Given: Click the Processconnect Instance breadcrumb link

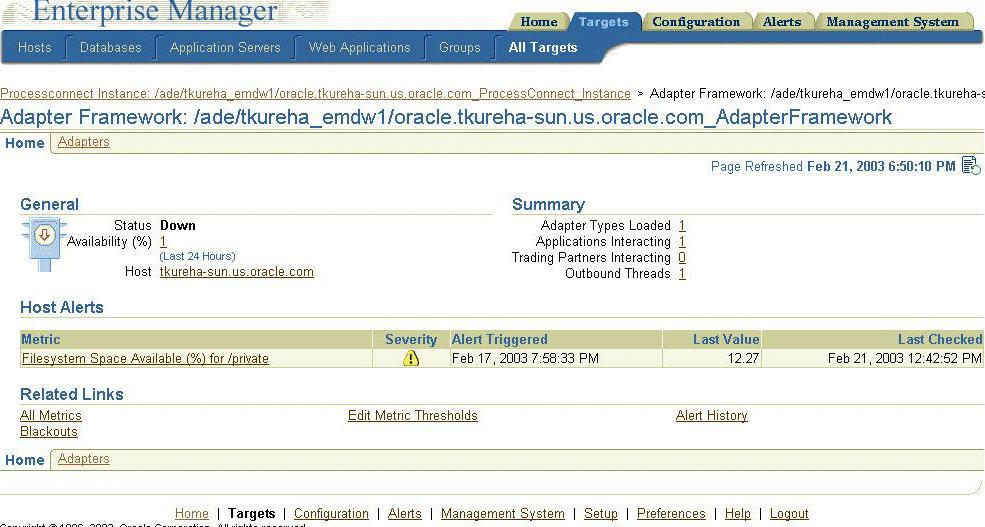Looking at the screenshot, I should (x=315, y=94).
